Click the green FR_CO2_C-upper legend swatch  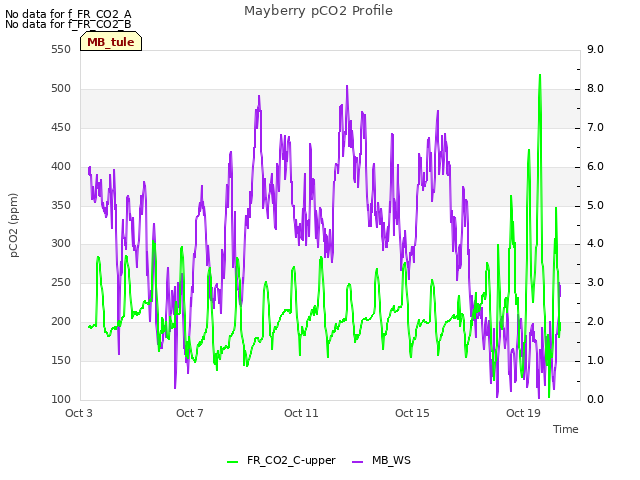click(233, 462)
